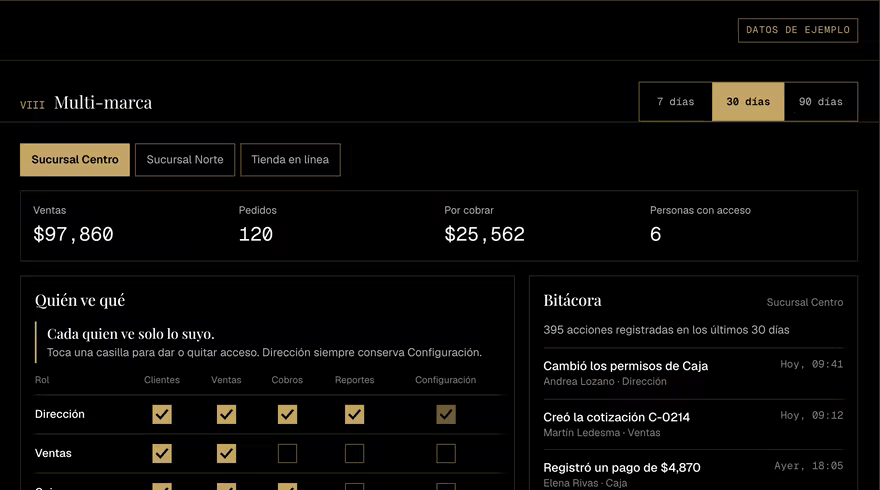Click the Personas con acceso value 6

[x=656, y=234]
